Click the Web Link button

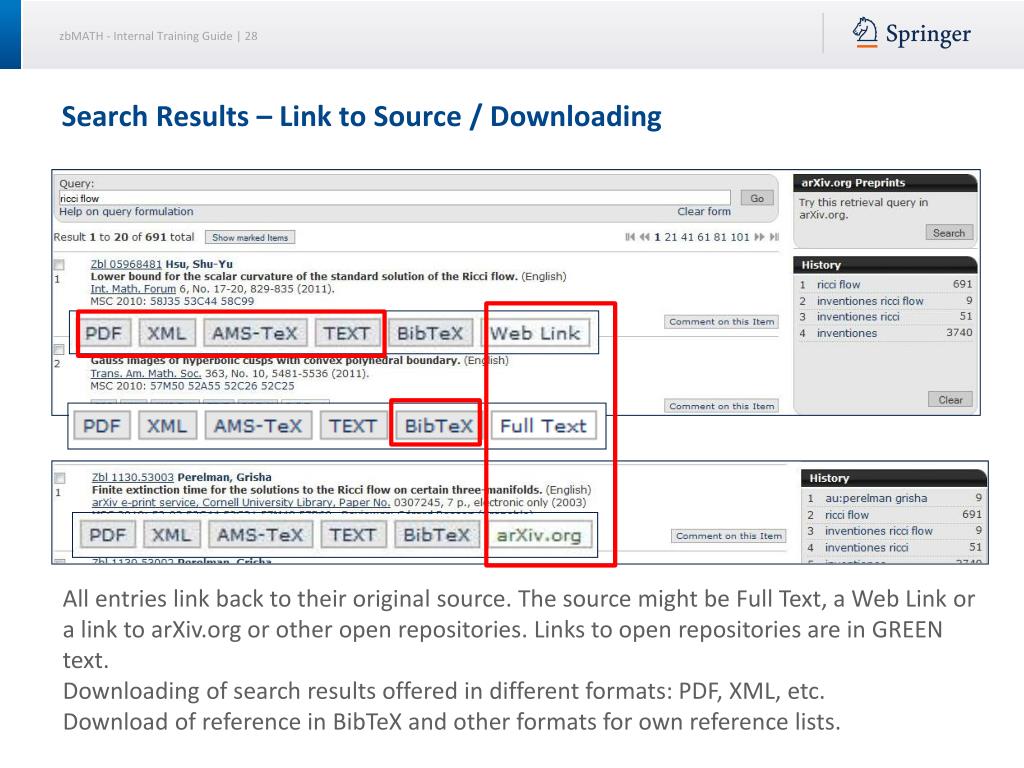pyautogui.click(x=536, y=333)
